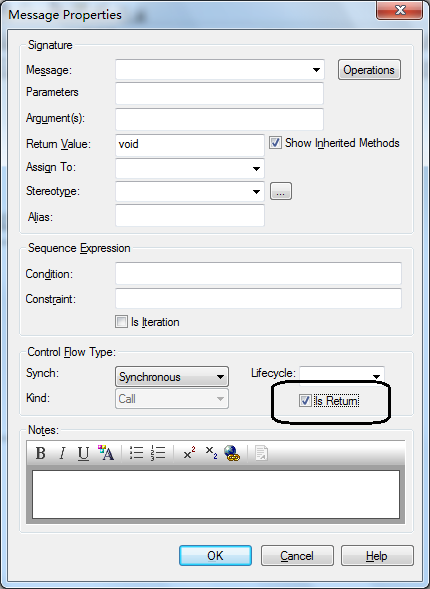This screenshot has height=589, width=430.
Task: Apply italic formatting in Notes
Action: click(x=62, y=453)
